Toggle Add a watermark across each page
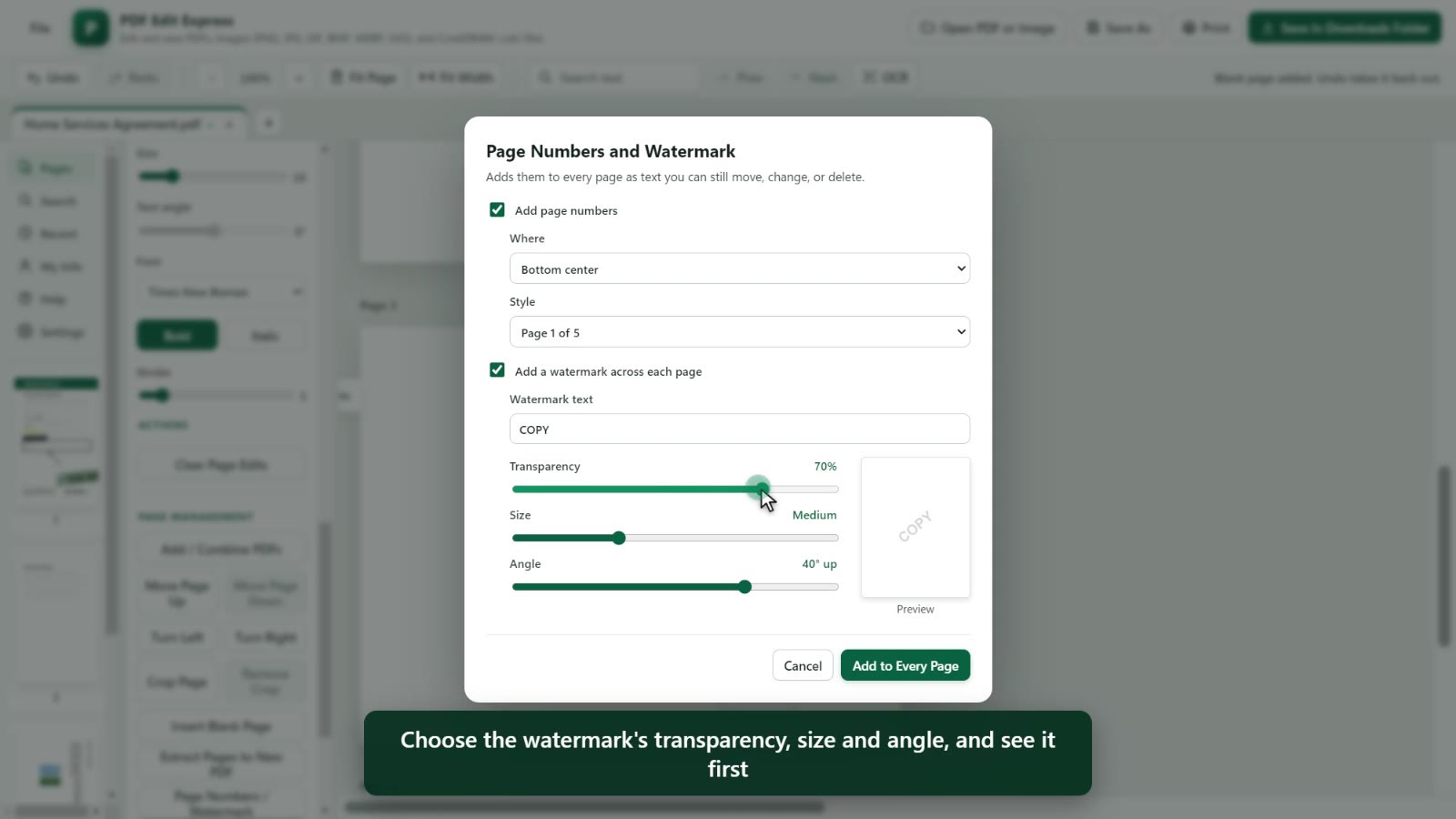This screenshot has height=819, width=1456. (x=497, y=370)
